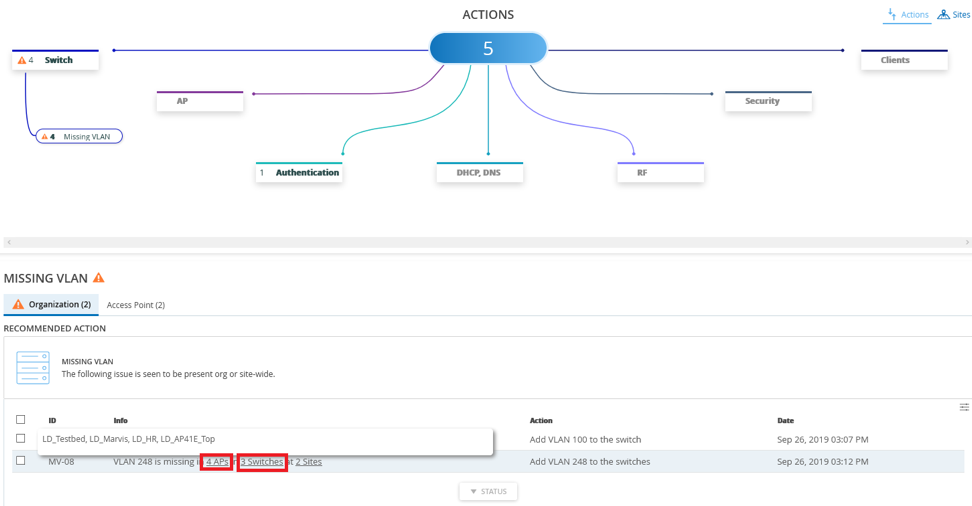Open the Access Point (2) tab
This screenshot has width=972, height=506.
(136, 305)
